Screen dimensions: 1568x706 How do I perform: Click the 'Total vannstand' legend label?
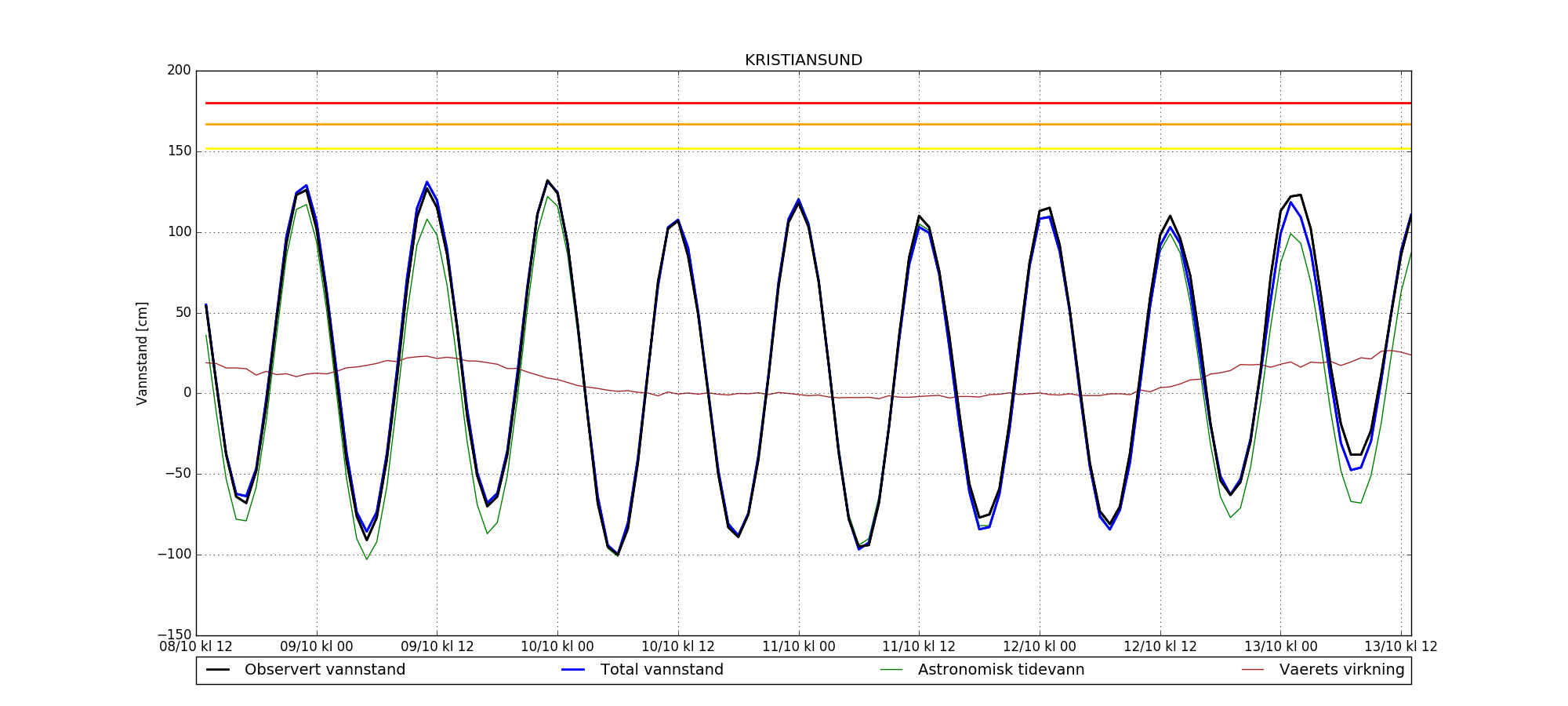662,670
